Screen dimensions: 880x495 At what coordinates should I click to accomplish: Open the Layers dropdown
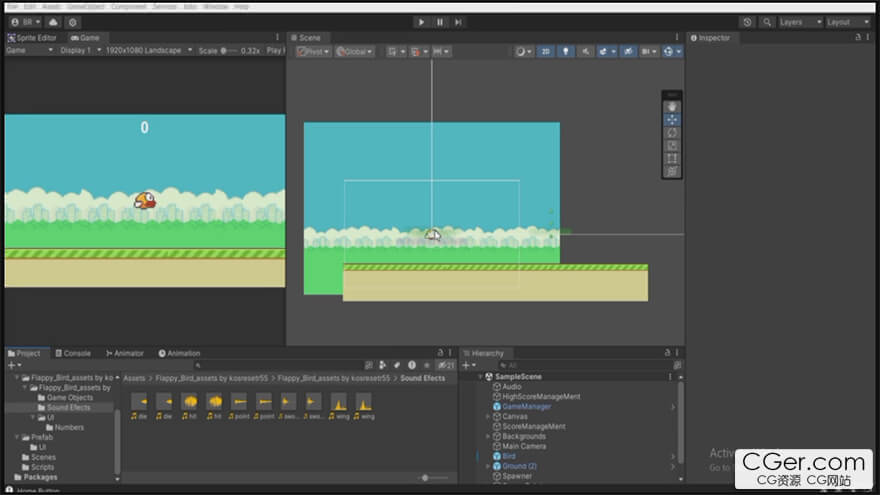[x=800, y=22]
